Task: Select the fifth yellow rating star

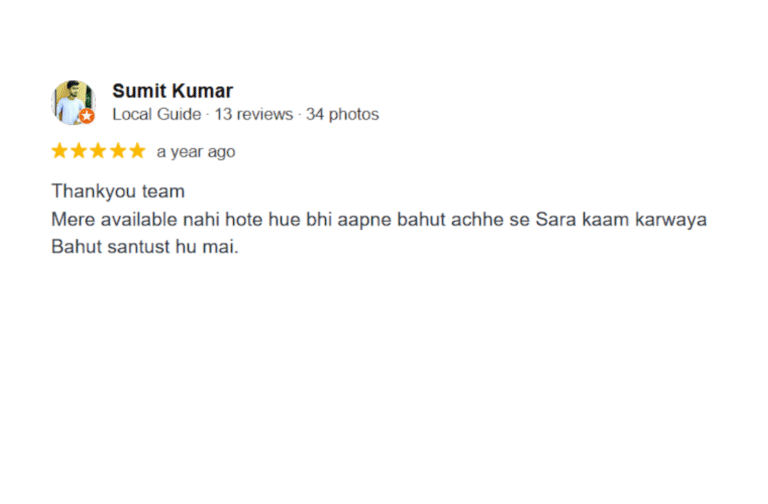Action: pyautogui.click(x=137, y=151)
